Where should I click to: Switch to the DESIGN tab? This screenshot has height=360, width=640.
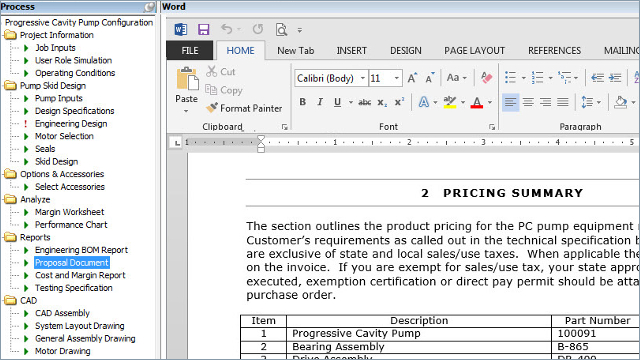click(x=406, y=51)
